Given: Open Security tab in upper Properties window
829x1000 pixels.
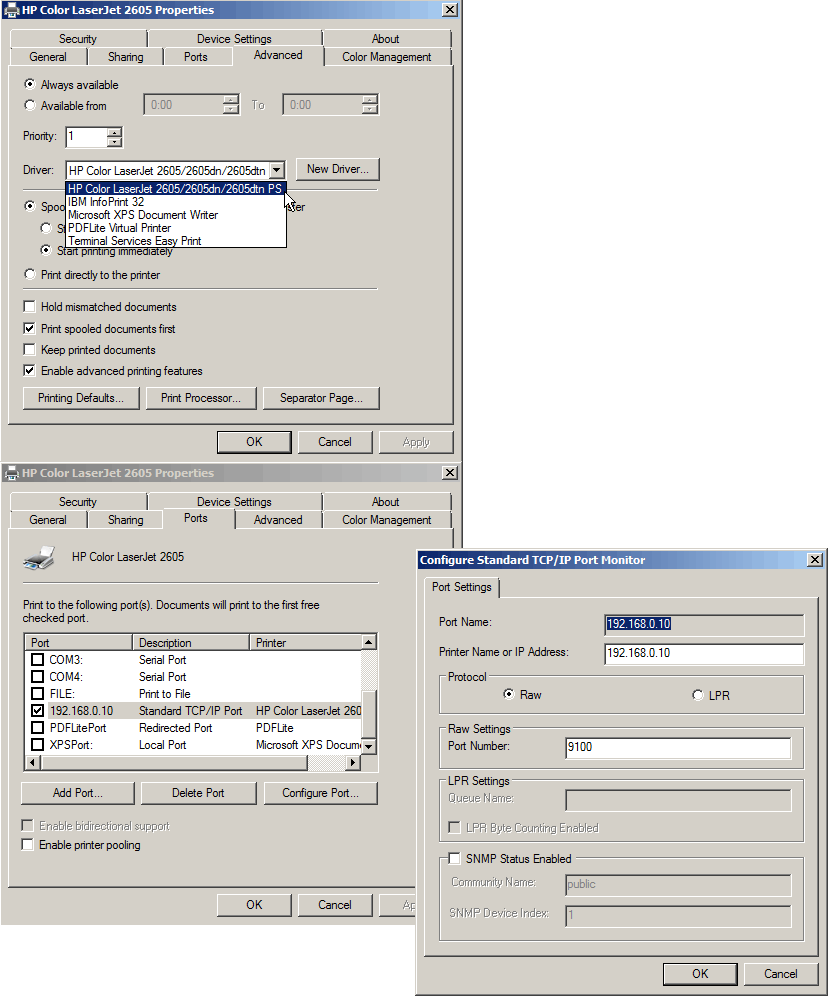Looking at the screenshot, I should click(78, 39).
